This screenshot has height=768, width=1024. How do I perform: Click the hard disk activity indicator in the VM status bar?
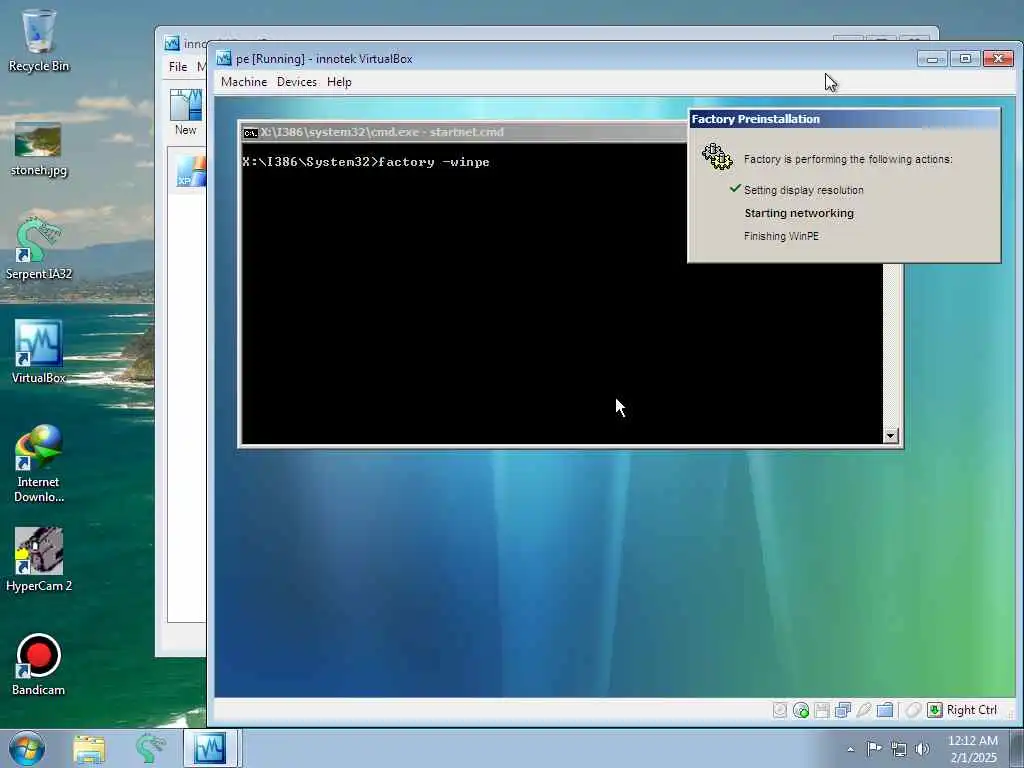pos(780,710)
